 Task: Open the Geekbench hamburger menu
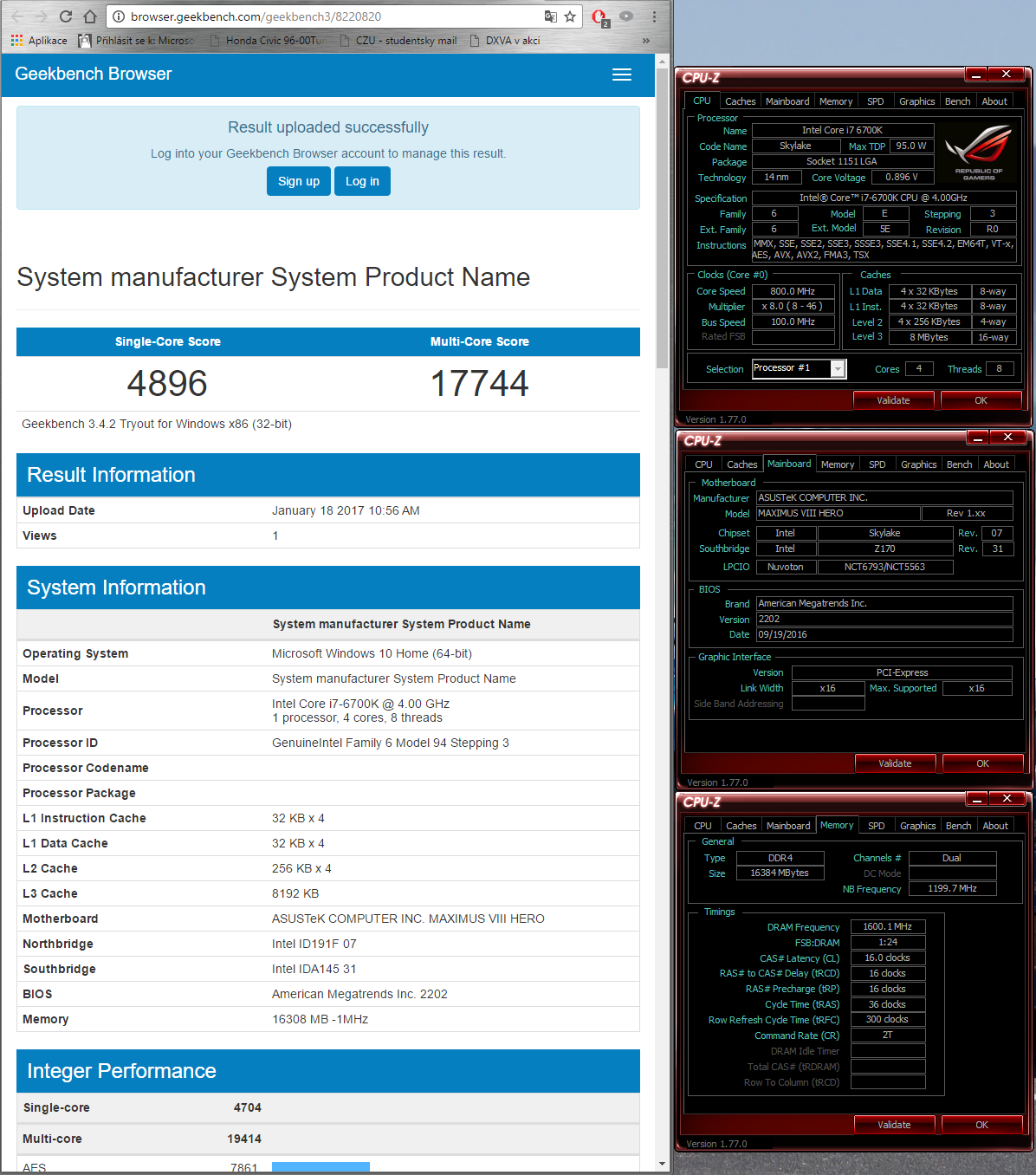tap(622, 75)
